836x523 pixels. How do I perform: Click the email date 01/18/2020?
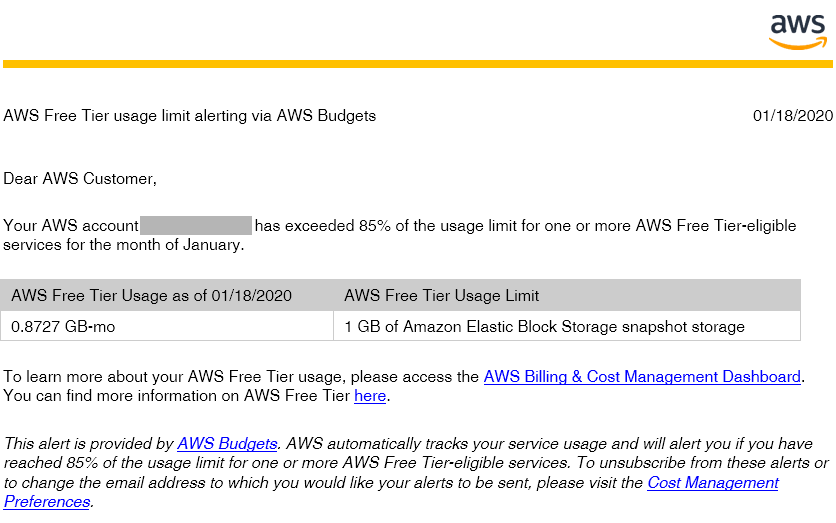pos(793,116)
